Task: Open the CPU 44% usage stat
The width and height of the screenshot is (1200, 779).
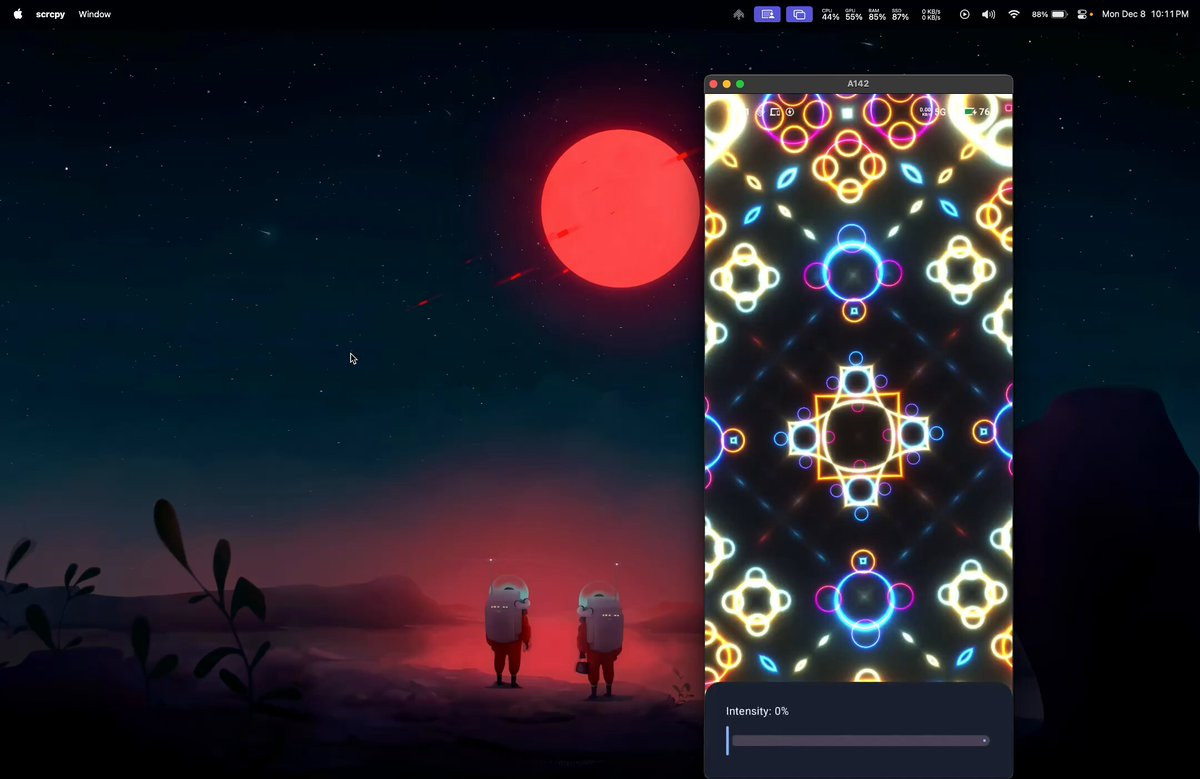Action: (x=830, y=15)
